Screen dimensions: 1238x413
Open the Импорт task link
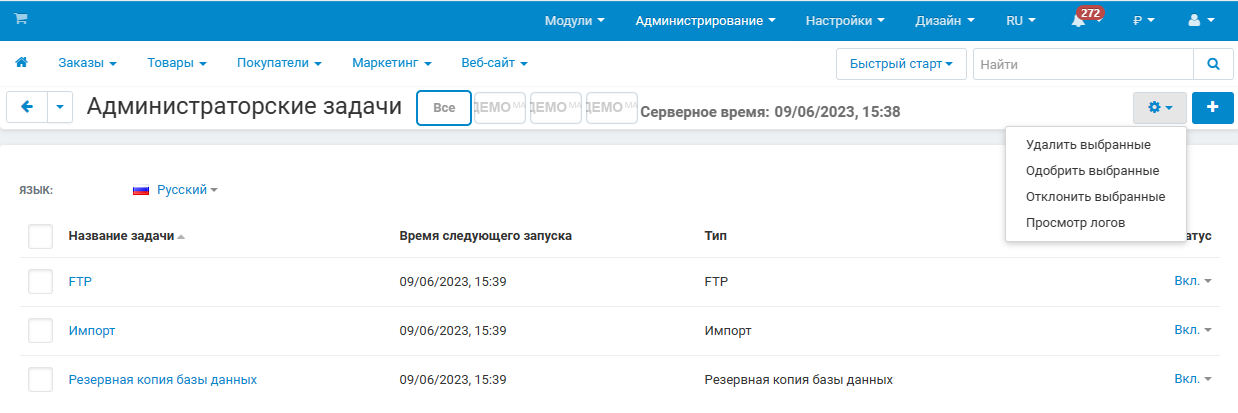pyautogui.click(x=92, y=331)
